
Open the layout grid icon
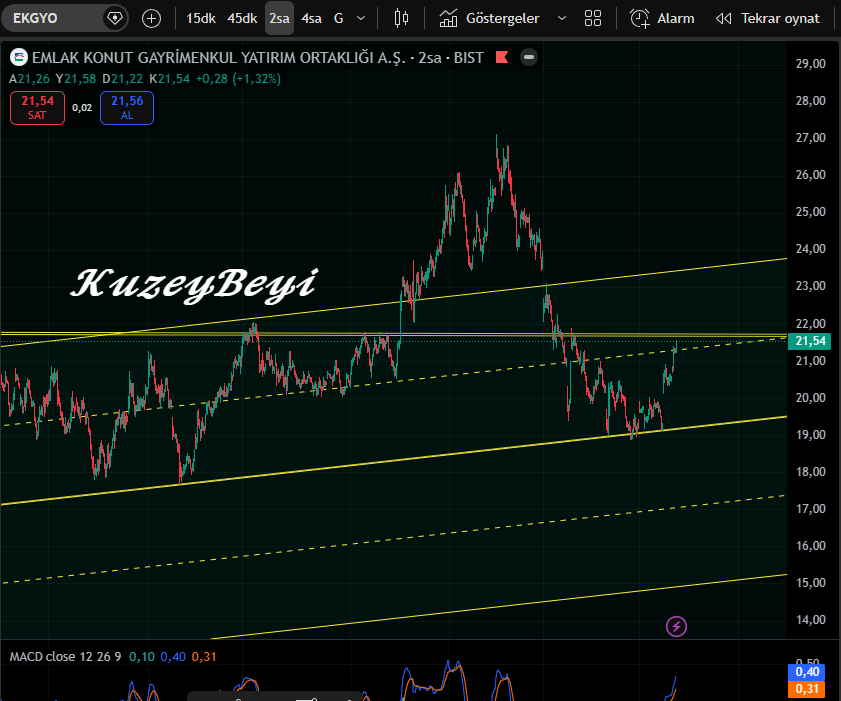pyautogui.click(x=593, y=17)
